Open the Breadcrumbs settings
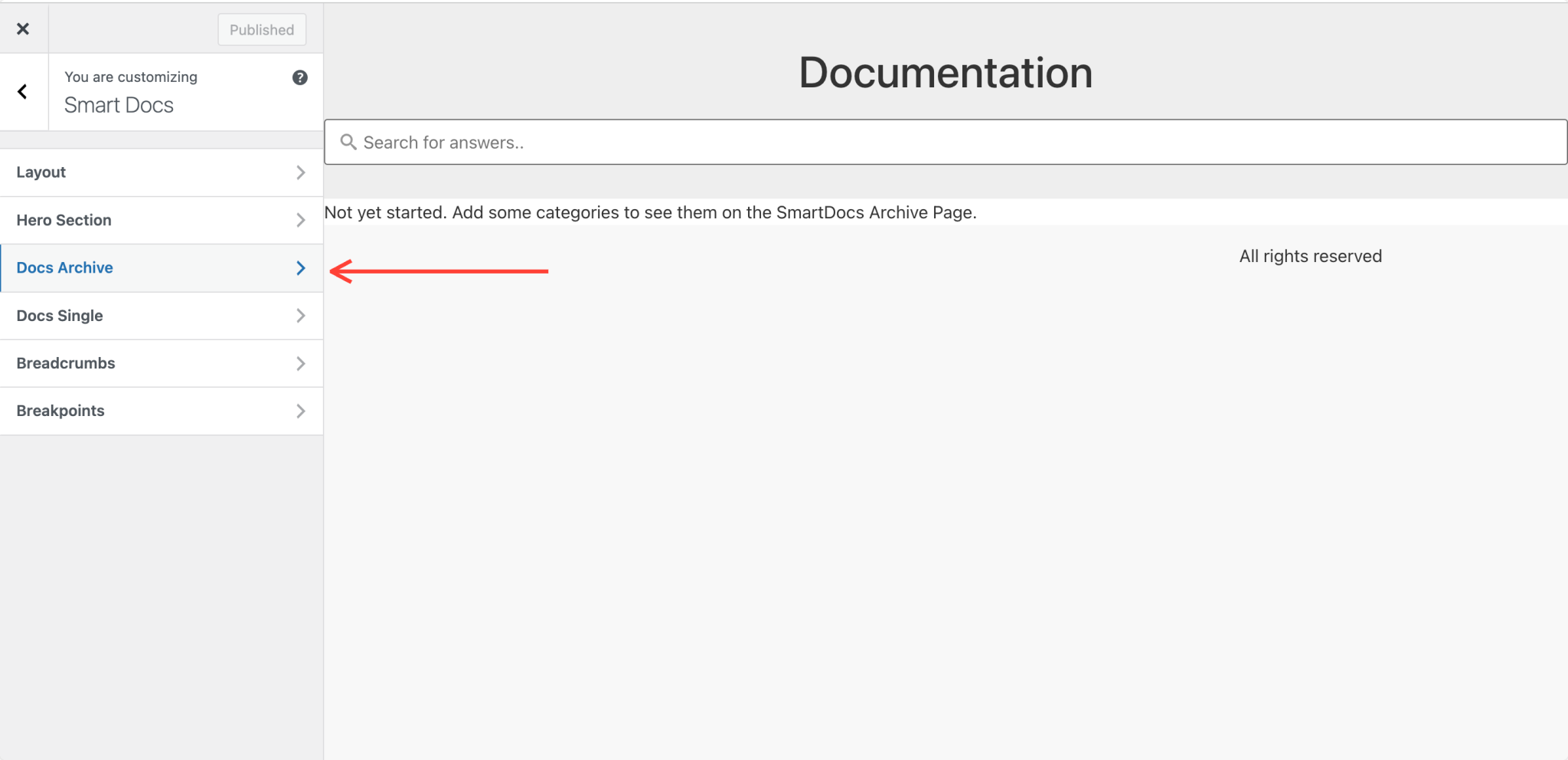Viewport: 1568px width, 760px height. coord(162,363)
